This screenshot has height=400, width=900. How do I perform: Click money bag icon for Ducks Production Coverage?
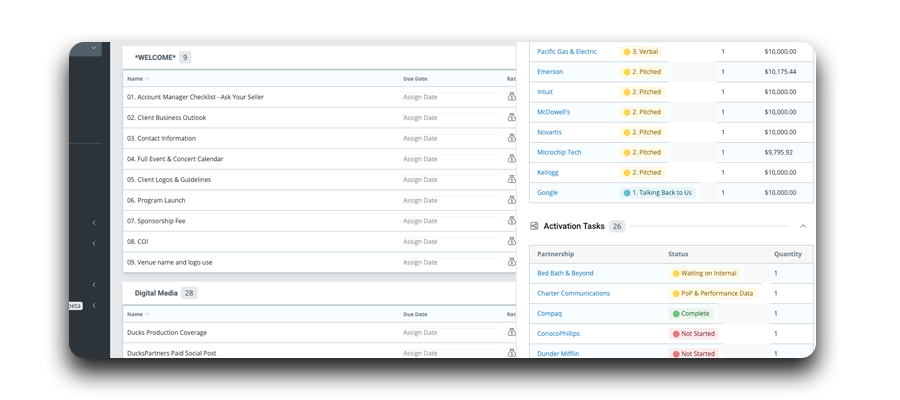click(x=511, y=332)
